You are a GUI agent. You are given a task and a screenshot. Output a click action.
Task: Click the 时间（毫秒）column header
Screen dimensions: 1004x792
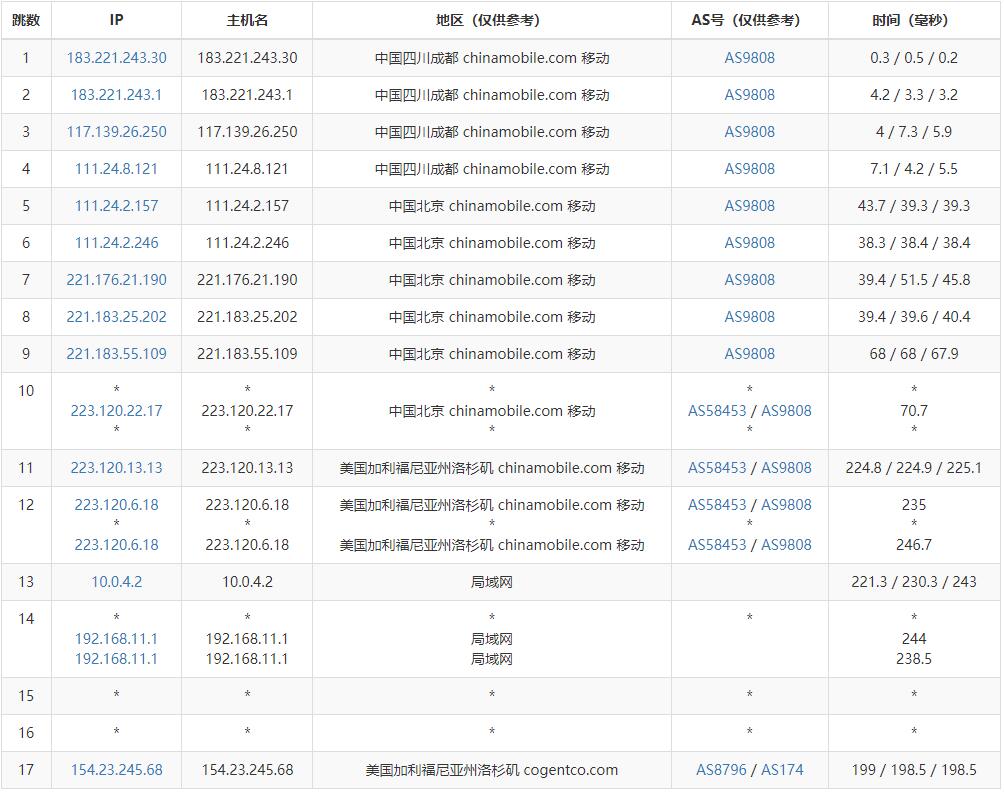[x=914, y=20]
